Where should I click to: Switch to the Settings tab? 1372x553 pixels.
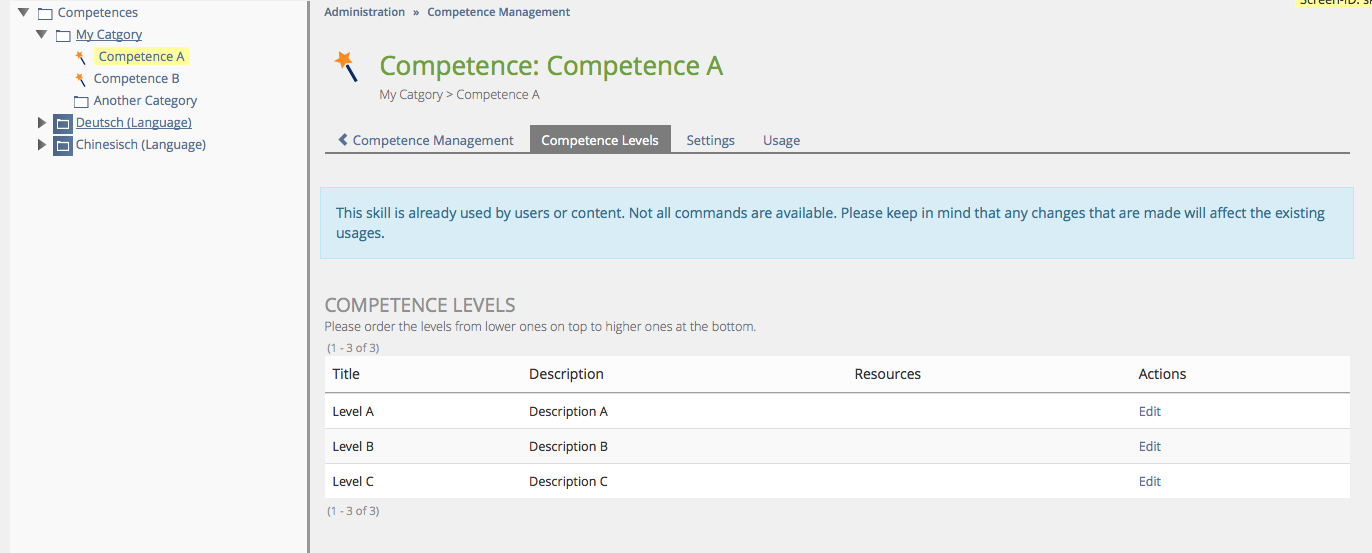(710, 140)
